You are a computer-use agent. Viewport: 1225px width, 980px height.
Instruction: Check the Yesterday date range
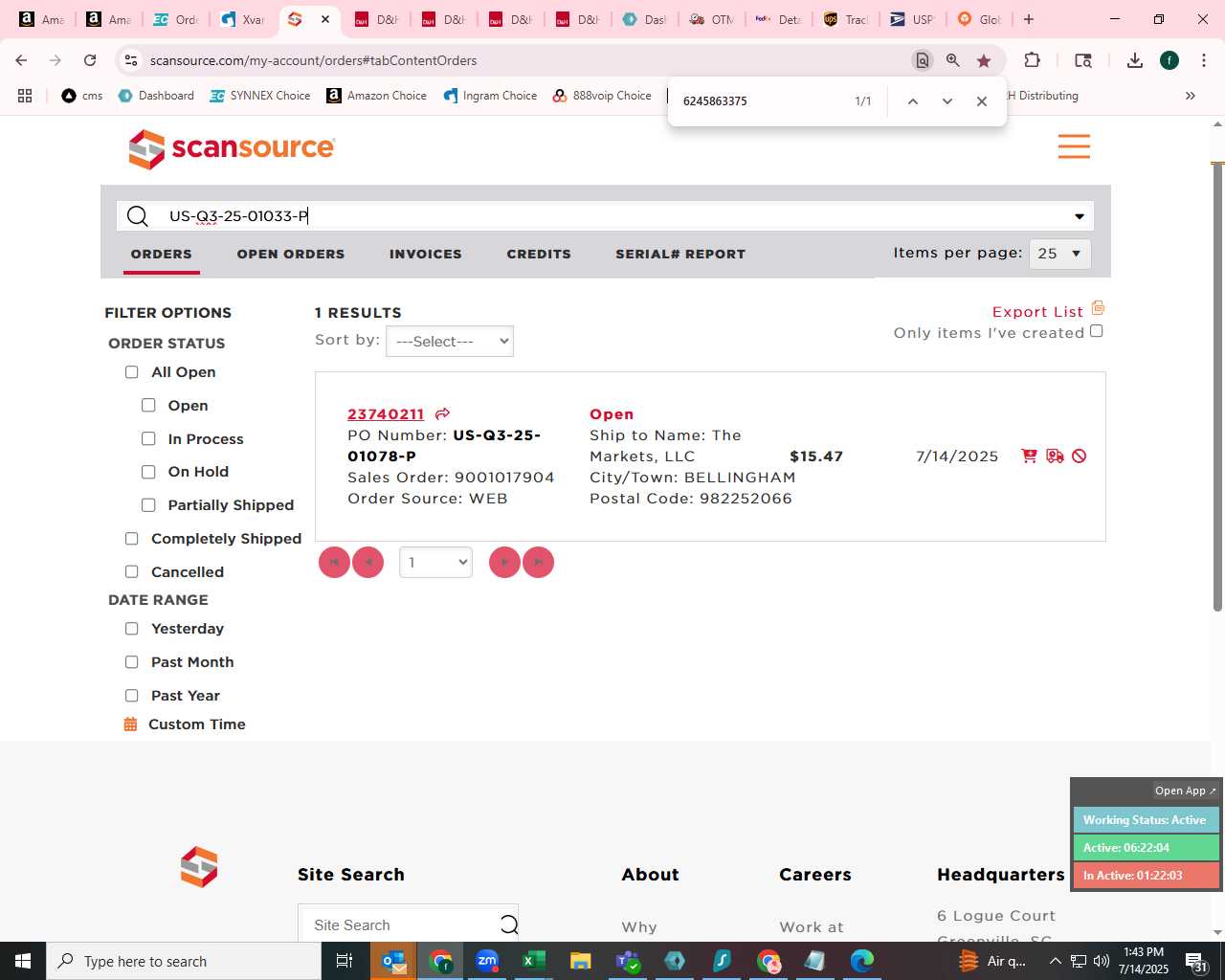point(132,629)
